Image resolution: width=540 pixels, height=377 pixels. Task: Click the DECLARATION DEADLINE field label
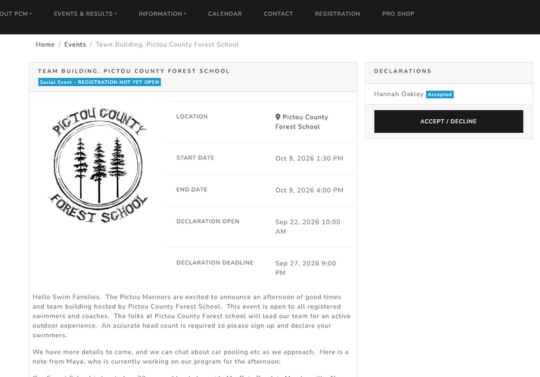215,263
